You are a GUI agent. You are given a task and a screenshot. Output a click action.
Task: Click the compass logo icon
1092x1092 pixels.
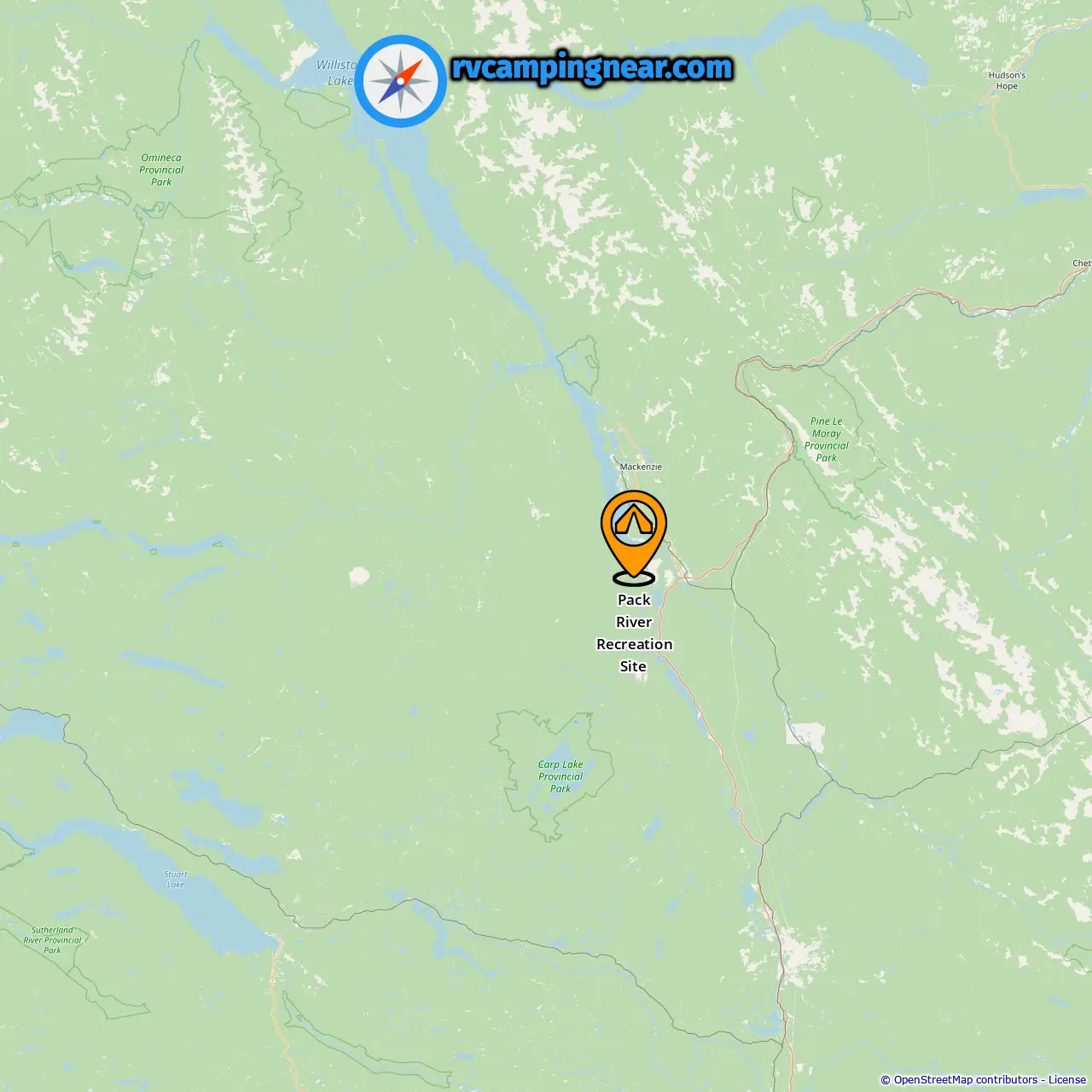[400, 81]
